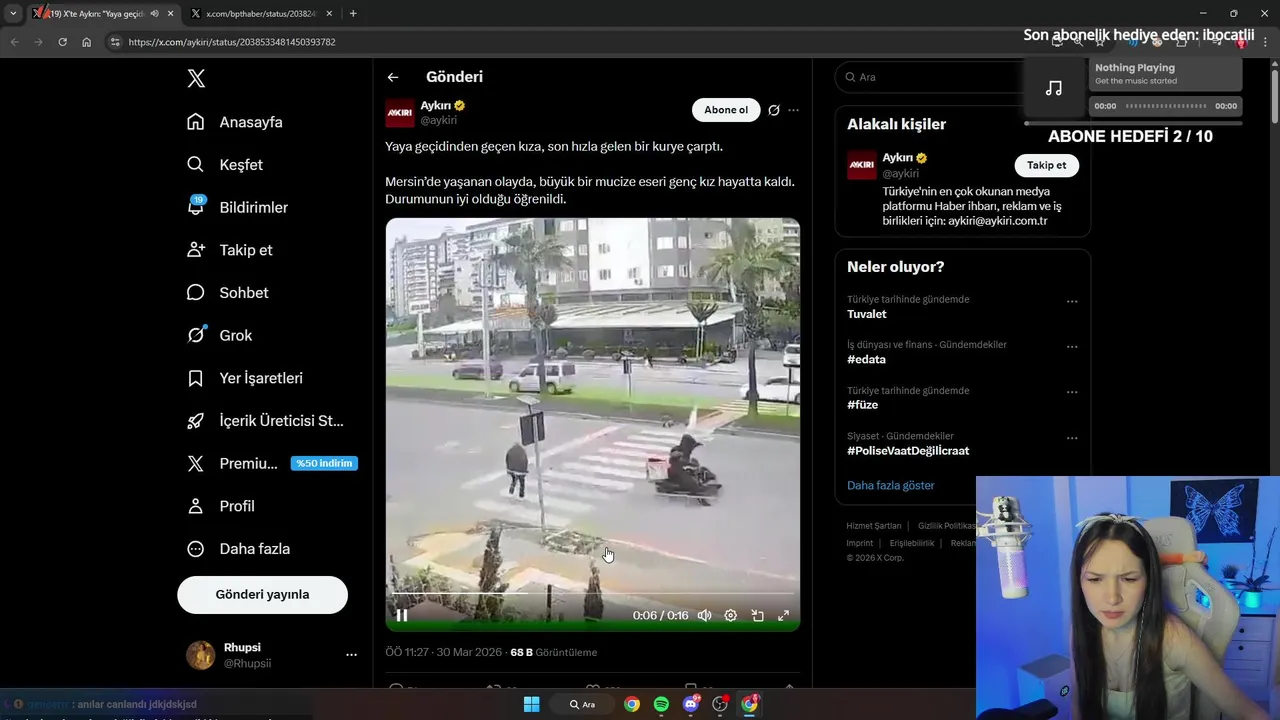The image size is (1280, 720).
Task: Click the Gönderi yayınla button
Action: 262,594
